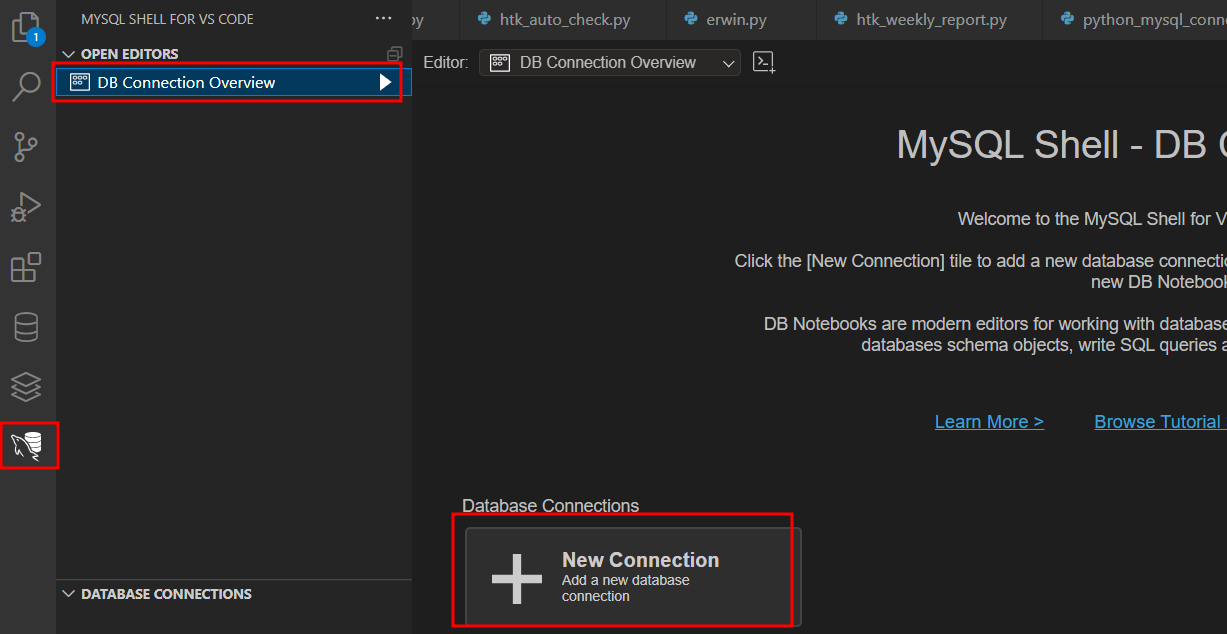Open the Source Control view
The height and width of the screenshot is (634, 1227).
coord(26,147)
